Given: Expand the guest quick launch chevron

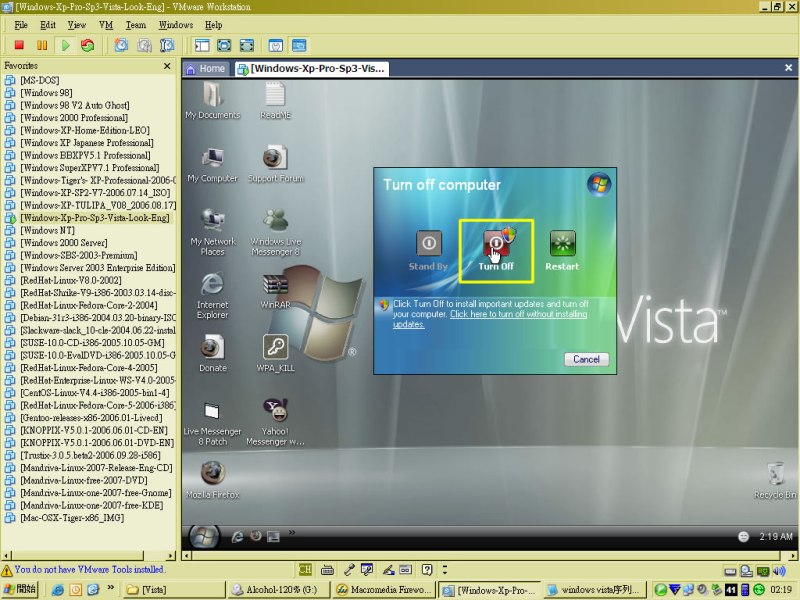Looking at the screenshot, I should tap(292, 533).
